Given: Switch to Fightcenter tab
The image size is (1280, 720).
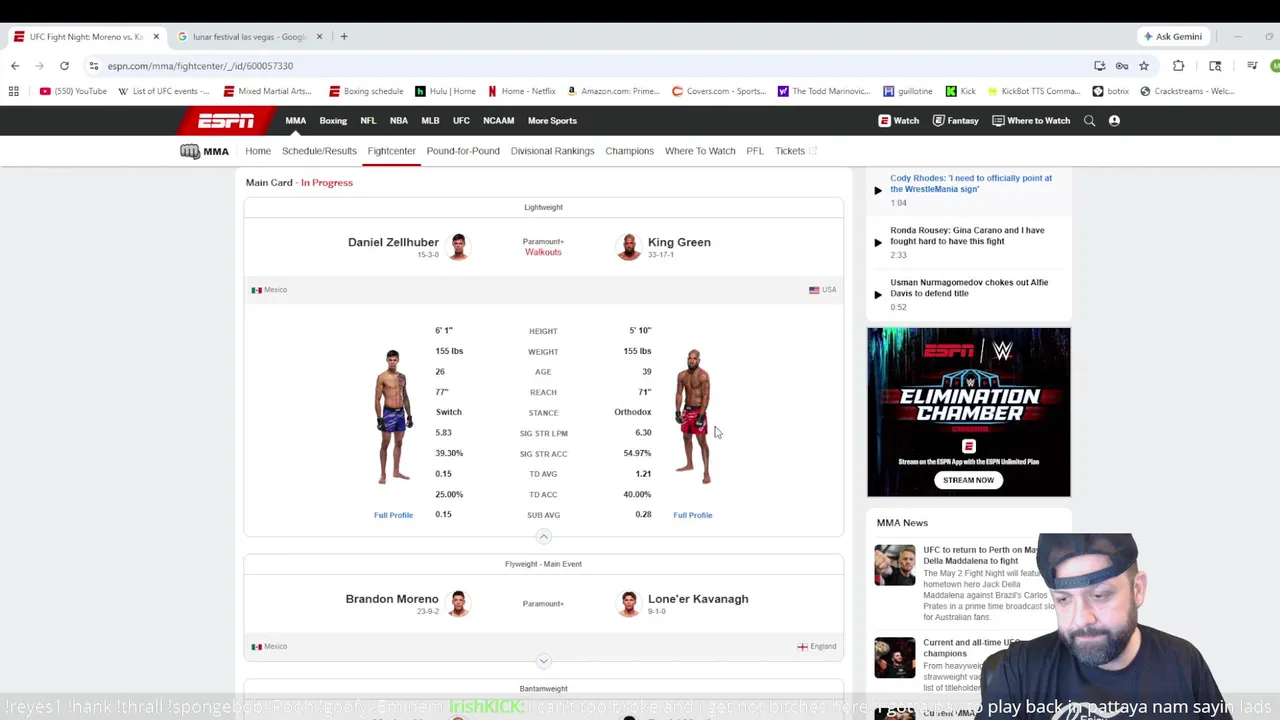Looking at the screenshot, I should [x=391, y=151].
